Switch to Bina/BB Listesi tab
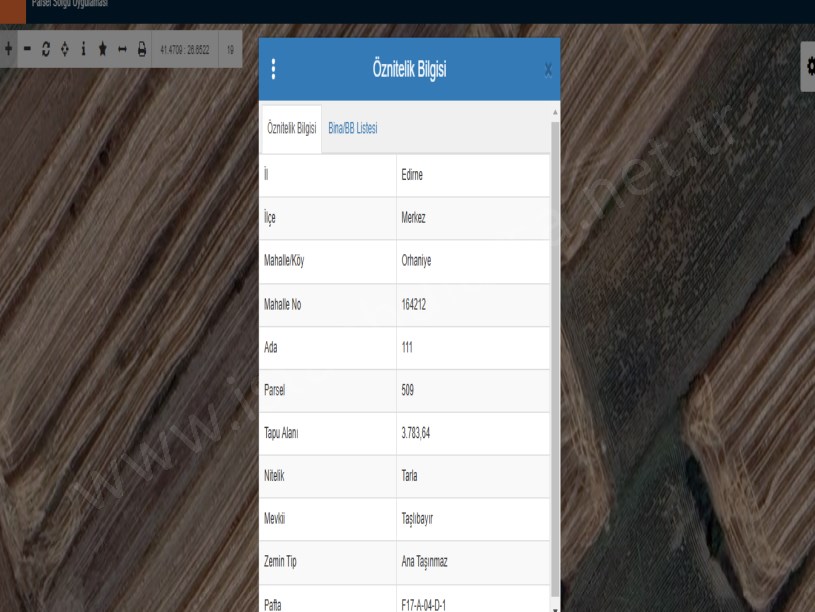This screenshot has height=612, width=815. (352, 128)
